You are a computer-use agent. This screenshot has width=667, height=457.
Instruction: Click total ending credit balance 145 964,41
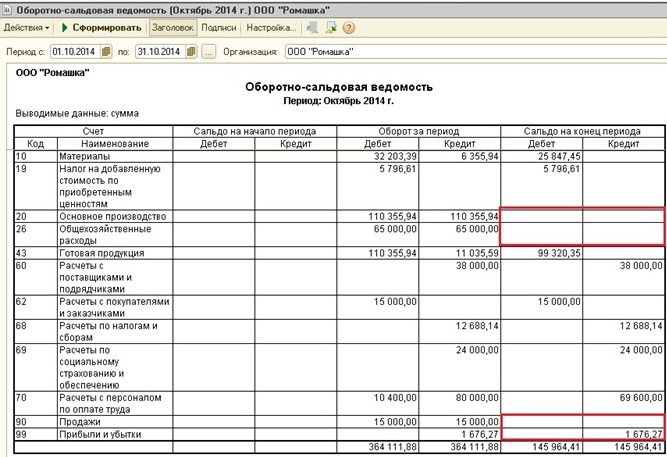(x=638, y=447)
